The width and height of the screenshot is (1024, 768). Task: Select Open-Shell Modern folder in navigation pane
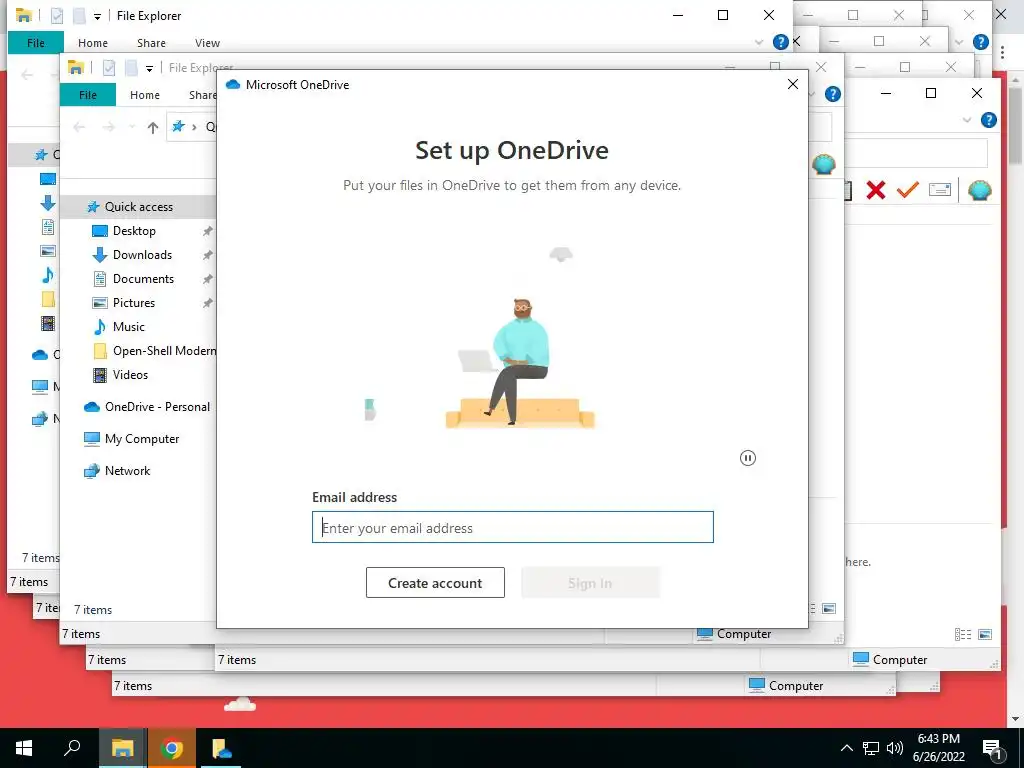coord(164,351)
